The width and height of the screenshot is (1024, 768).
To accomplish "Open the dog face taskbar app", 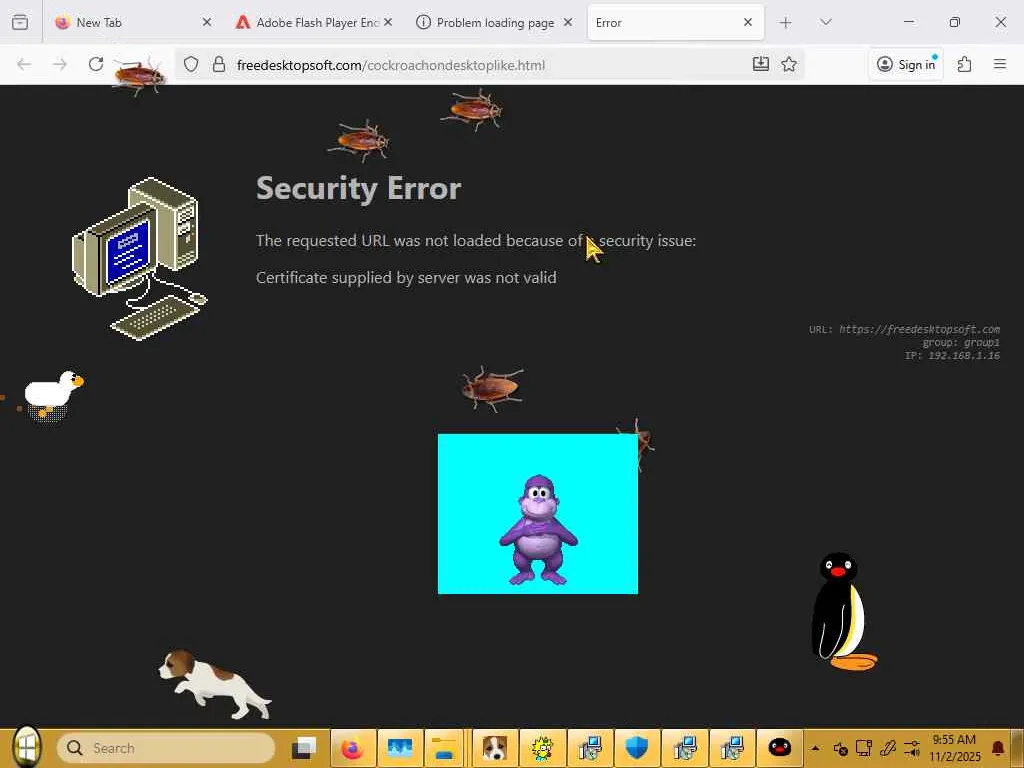I will pyautogui.click(x=495, y=748).
